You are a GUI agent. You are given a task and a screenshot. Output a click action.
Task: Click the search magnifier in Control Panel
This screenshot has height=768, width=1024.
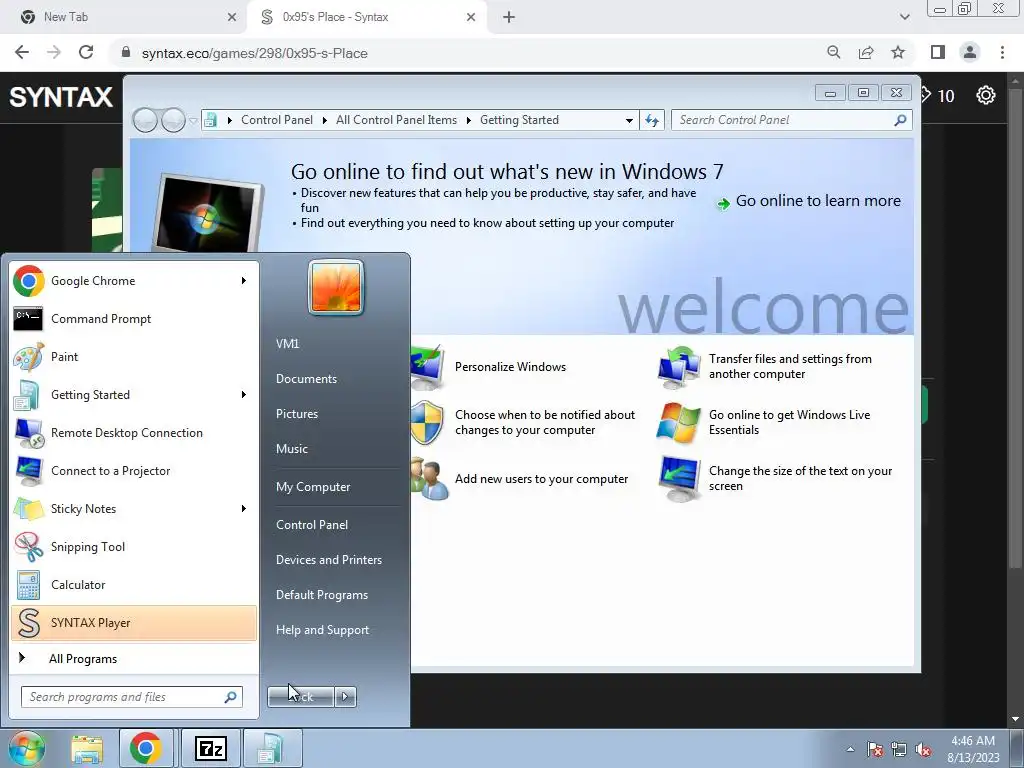coord(900,120)
